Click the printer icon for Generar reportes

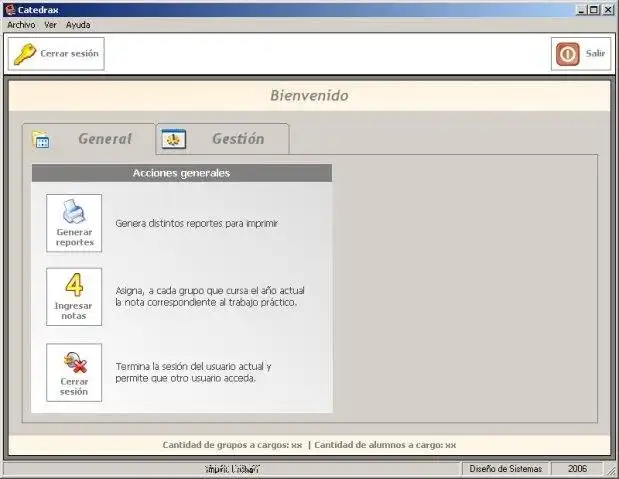click(x=74, y=211)
